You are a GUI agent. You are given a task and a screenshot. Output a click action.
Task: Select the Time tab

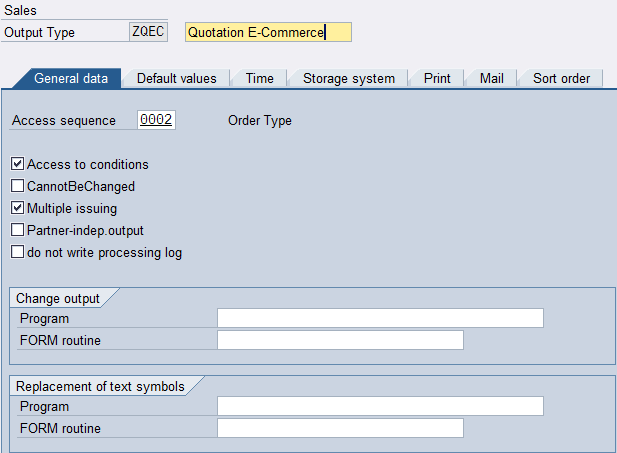click(x=259, y=78)
